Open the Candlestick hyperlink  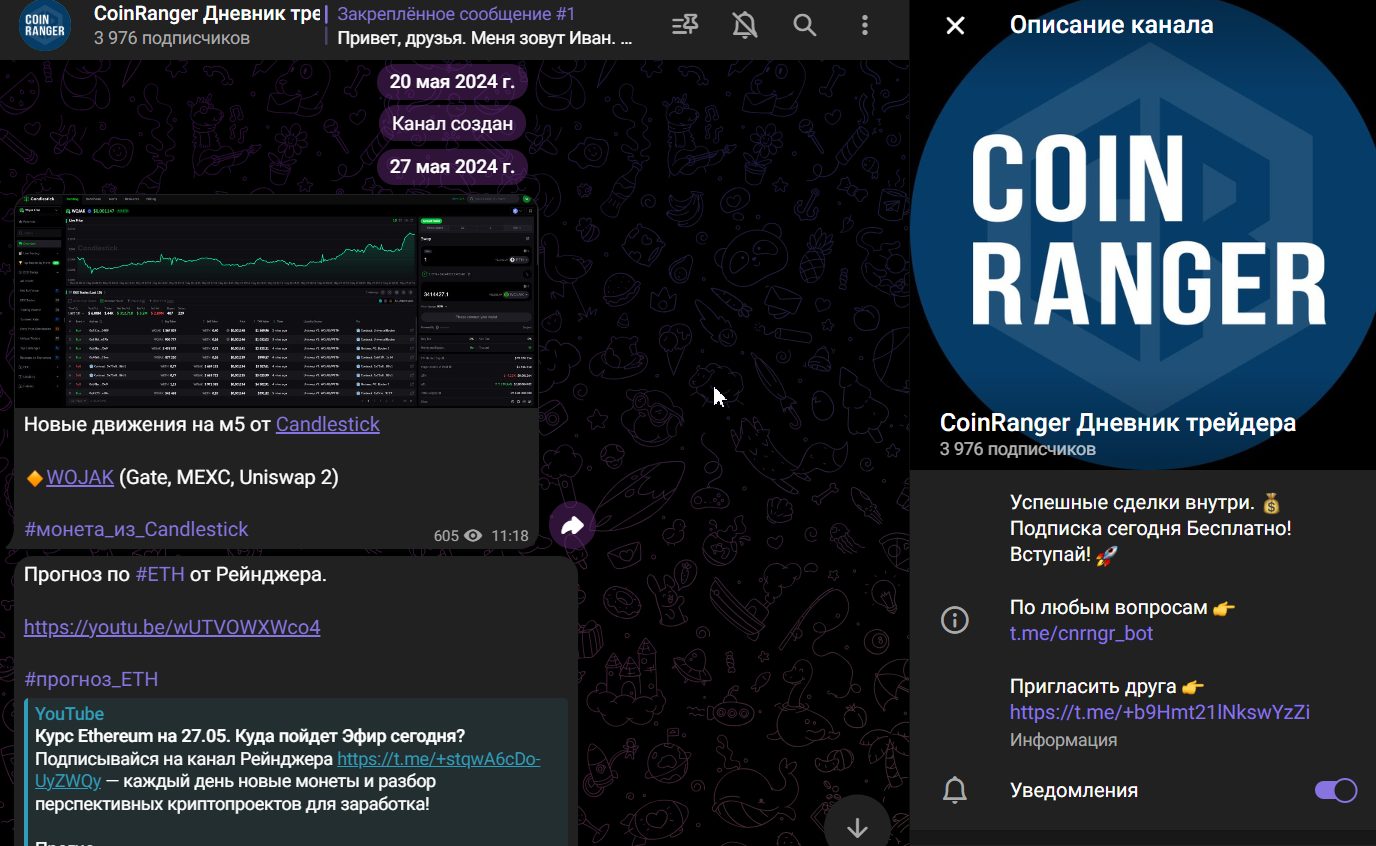pyautogui.click(x=328, y=424)
